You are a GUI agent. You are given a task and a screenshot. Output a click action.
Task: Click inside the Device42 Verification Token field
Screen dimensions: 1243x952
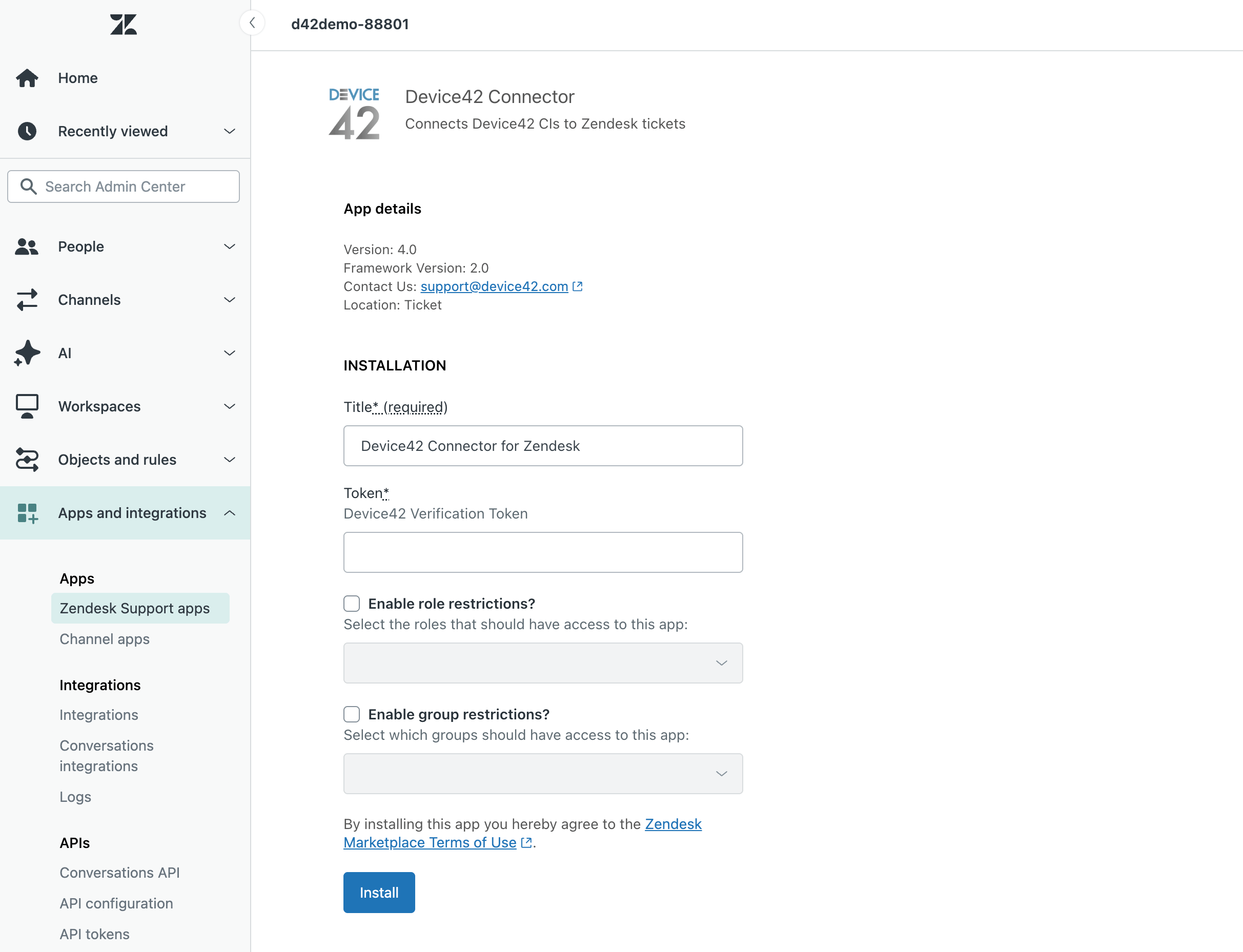542,552
